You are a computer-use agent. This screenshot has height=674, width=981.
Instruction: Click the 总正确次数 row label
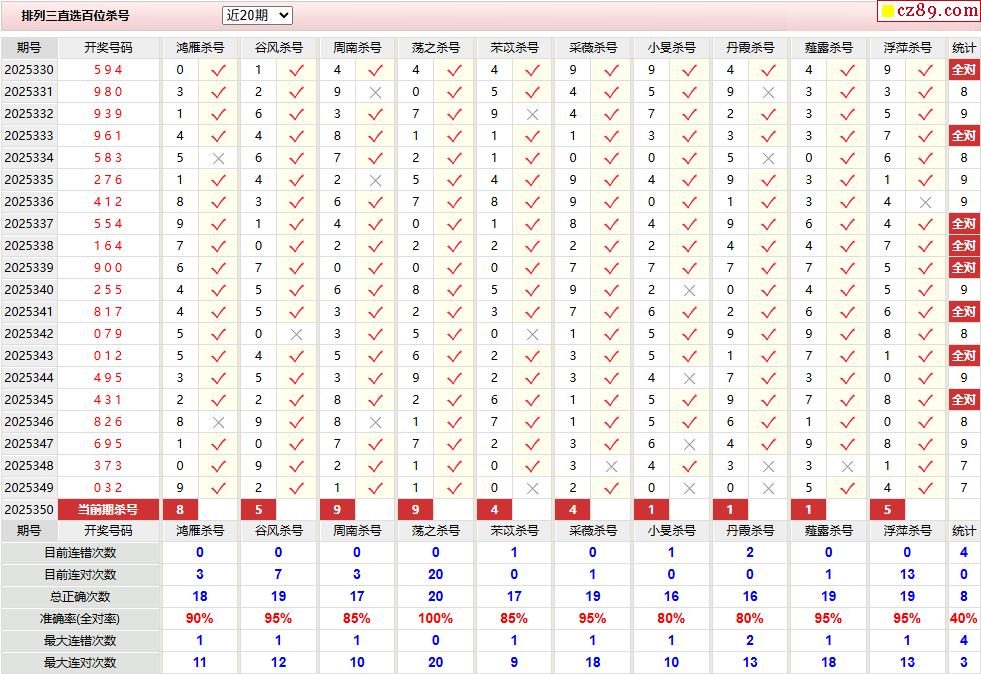pyautogui.click(x=80, y=596)
